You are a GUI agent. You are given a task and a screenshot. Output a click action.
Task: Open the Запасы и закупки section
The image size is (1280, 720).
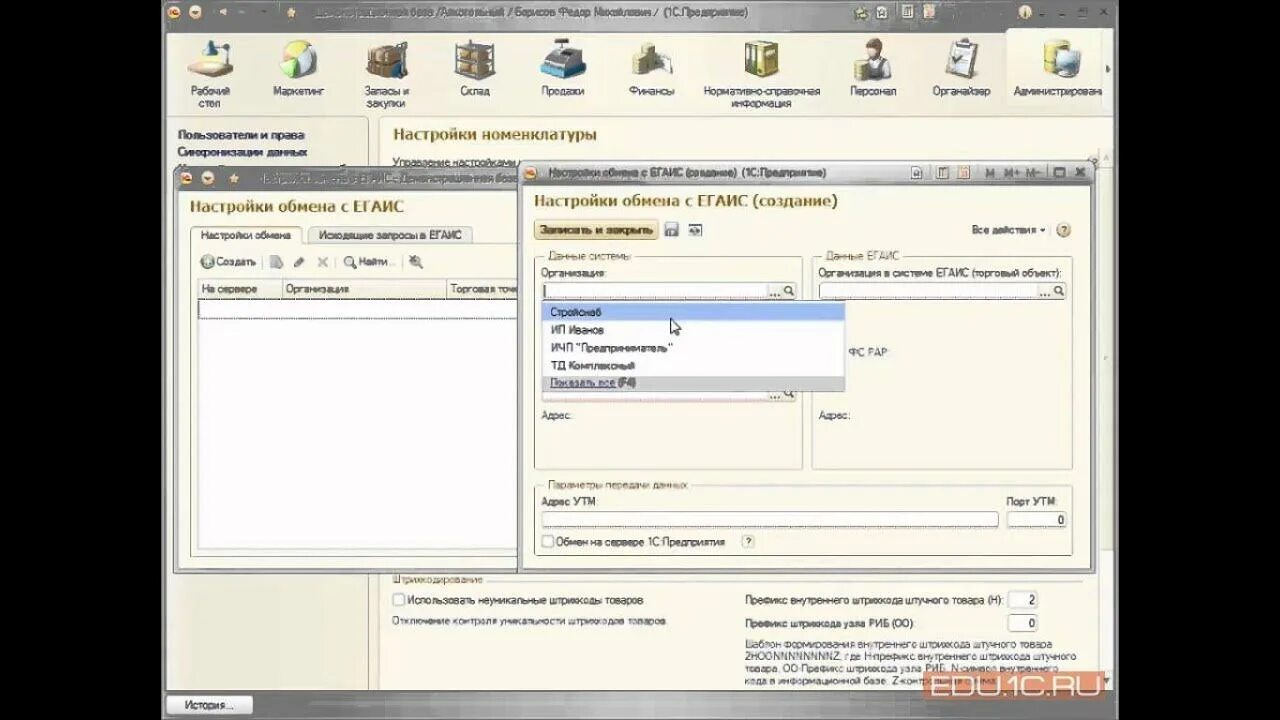tap(385, 73)
